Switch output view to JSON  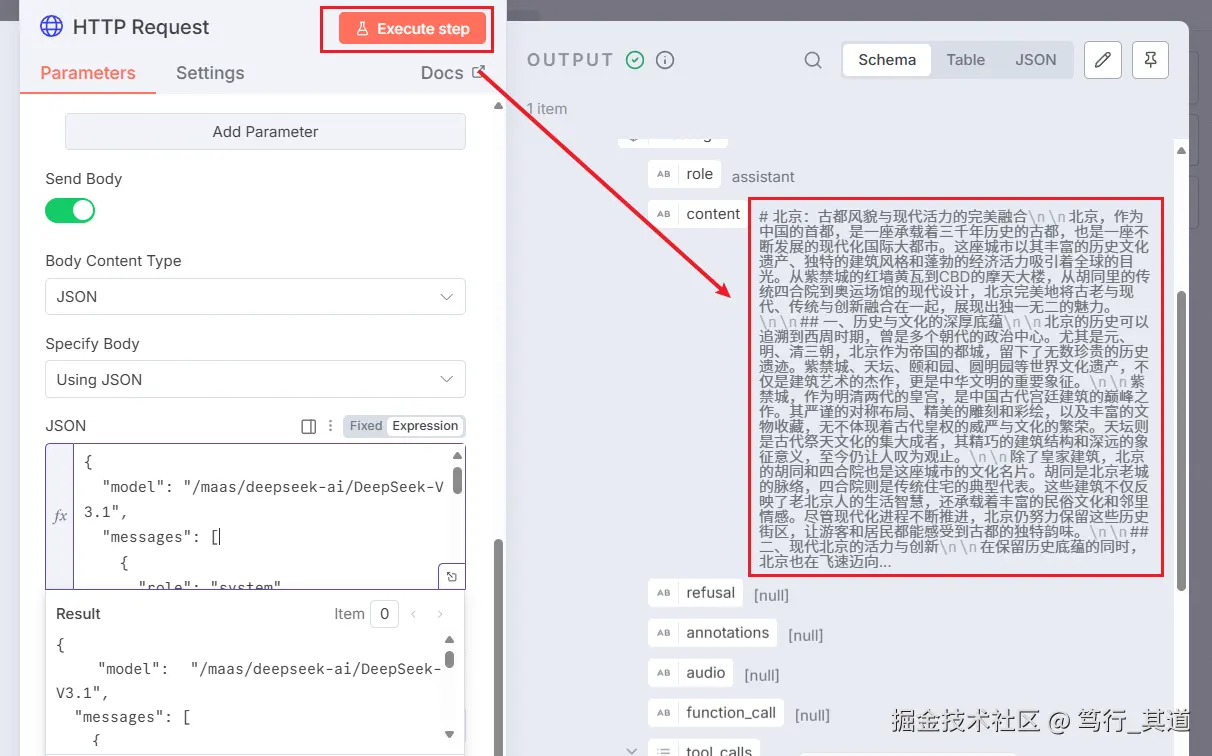pos(1036,60)
